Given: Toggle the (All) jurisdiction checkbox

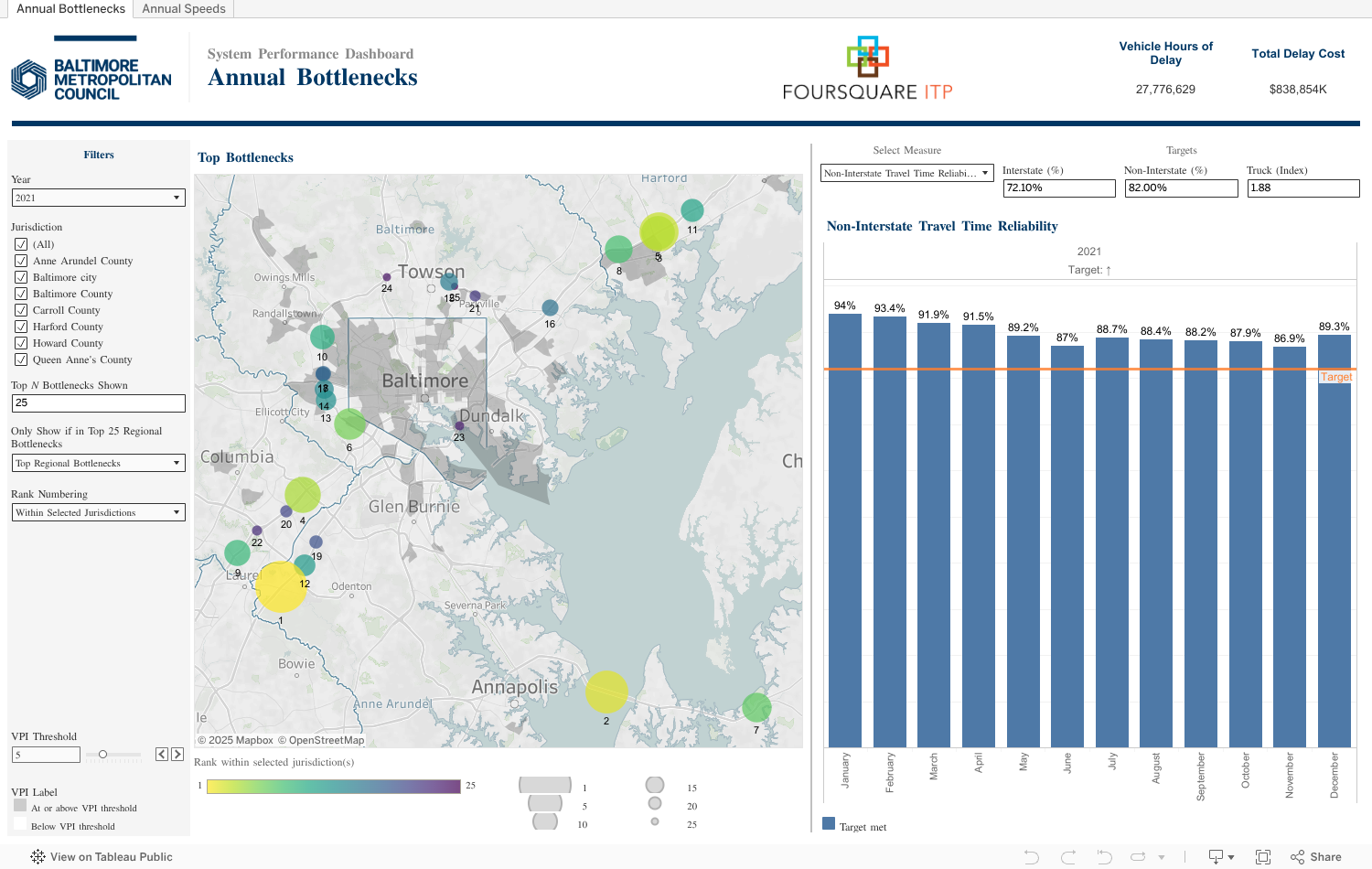Looking at the screenshot, I should click(x=21, y=244).
